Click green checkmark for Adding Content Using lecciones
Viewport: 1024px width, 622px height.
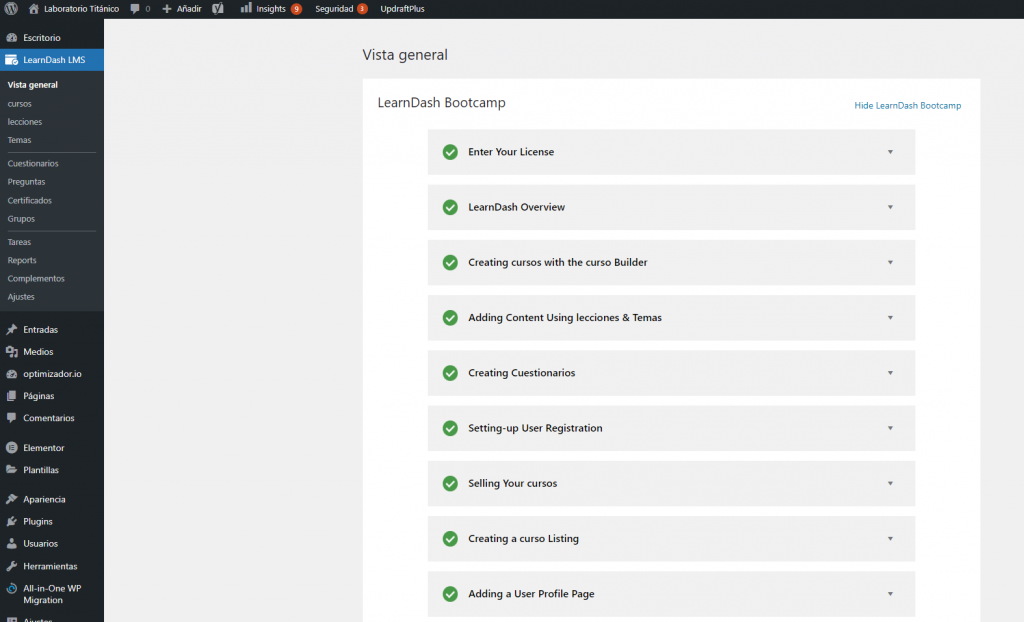(x=450, y=318)
